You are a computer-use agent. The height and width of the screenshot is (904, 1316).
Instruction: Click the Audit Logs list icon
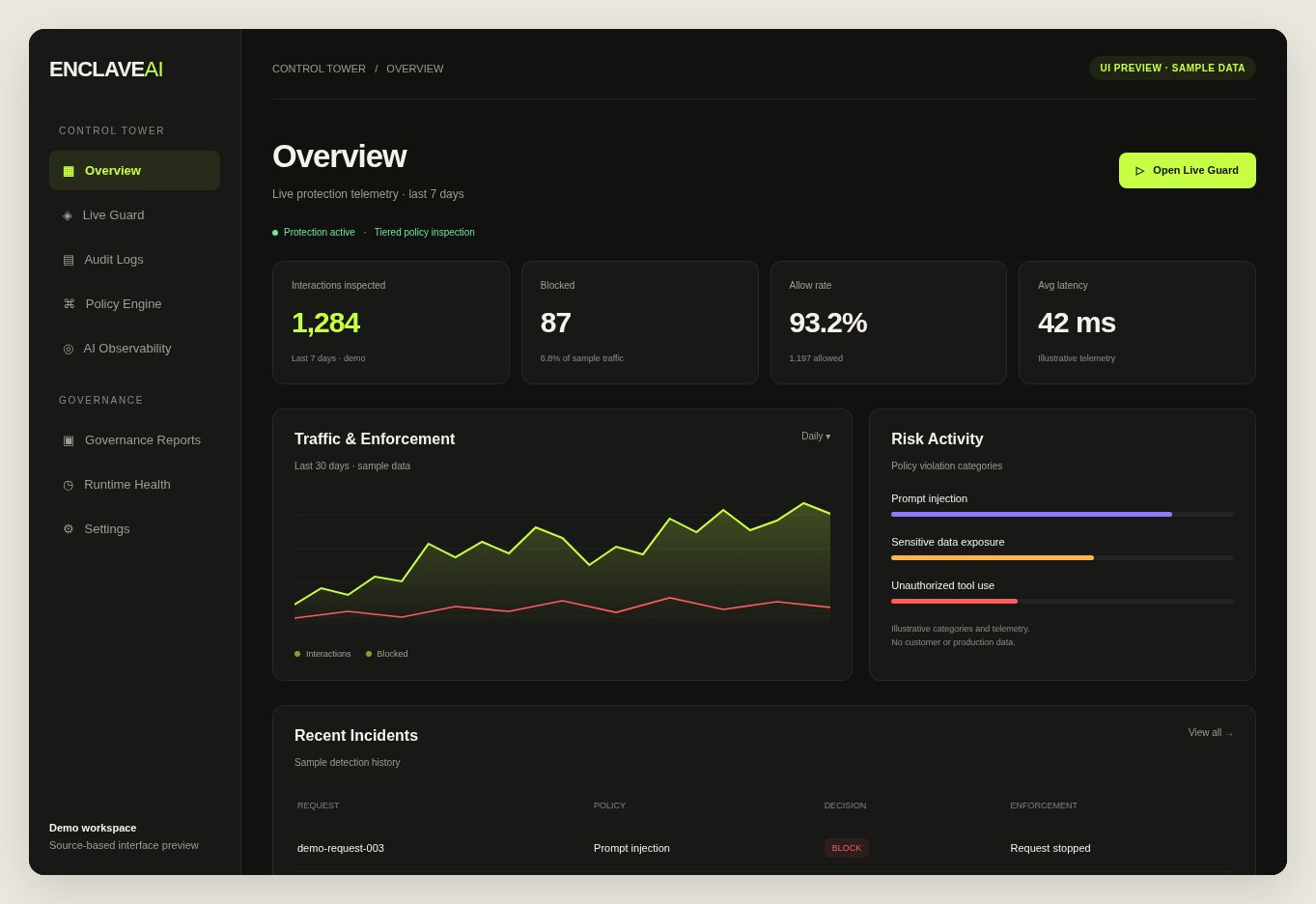[69, 260]
